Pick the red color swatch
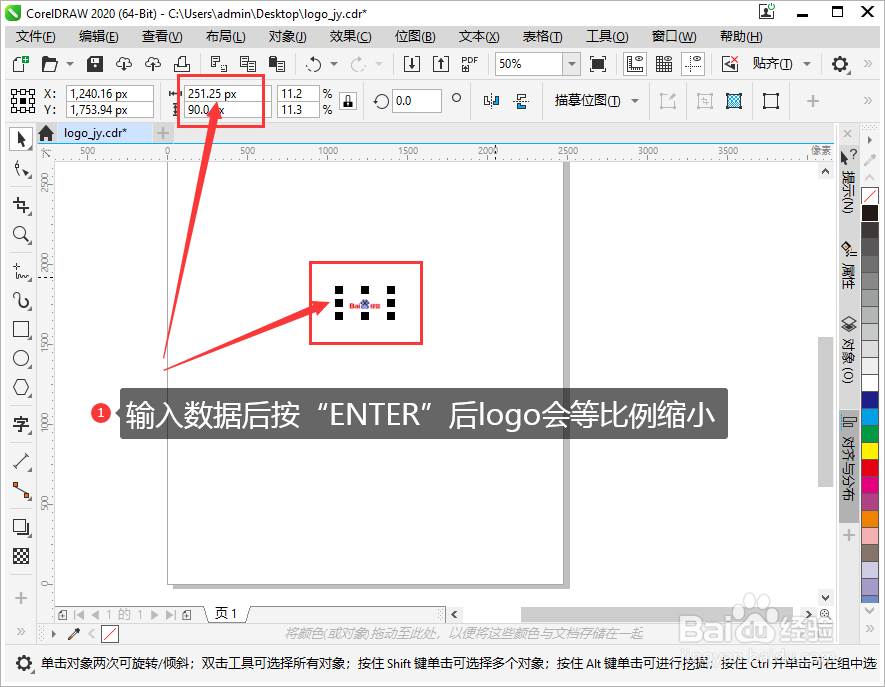Viewport: 885px width, 687px height. 870,468
